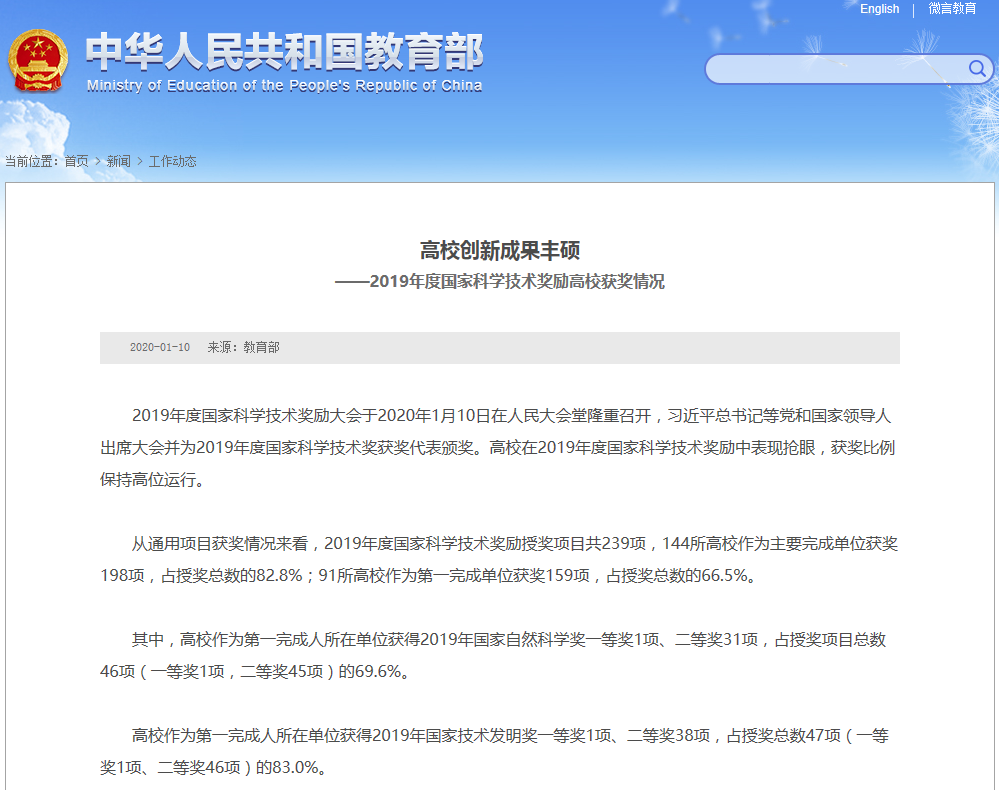Open 新闻 in the breadcrumb
Image resolution: width=999 pixels, height=790 pixels.
(119, 161)
